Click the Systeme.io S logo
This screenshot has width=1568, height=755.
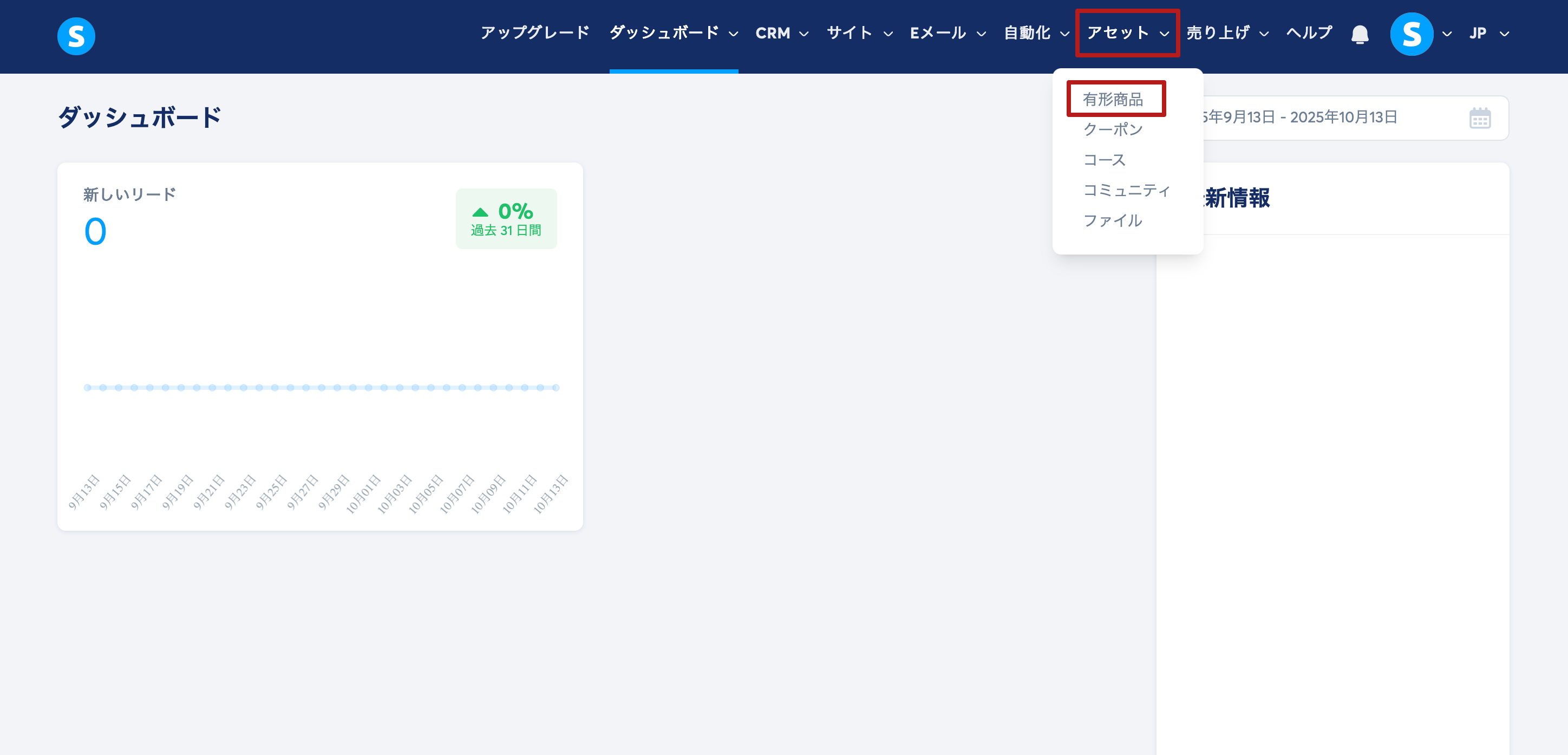tap(76, 36)
